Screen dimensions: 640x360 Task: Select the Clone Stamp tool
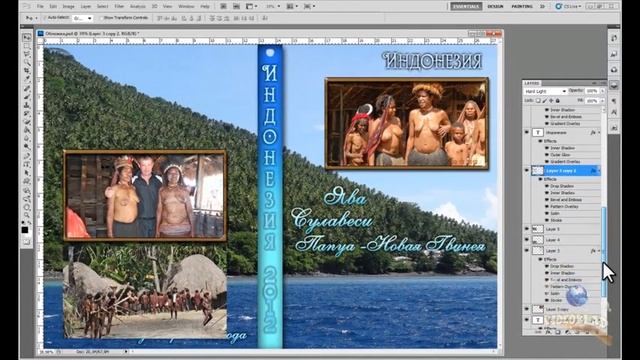(x=27, y=105)
